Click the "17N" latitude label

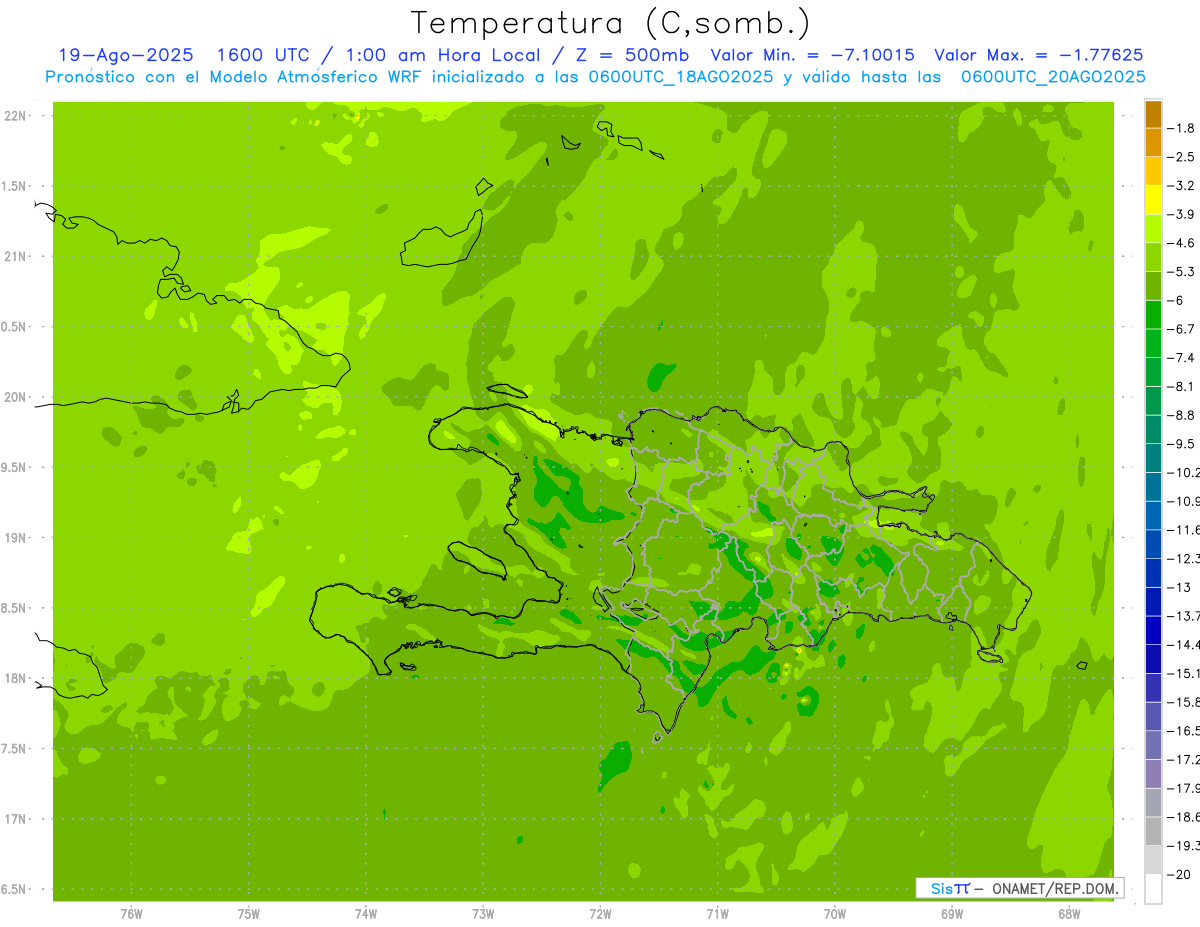[x=14, y=819]
